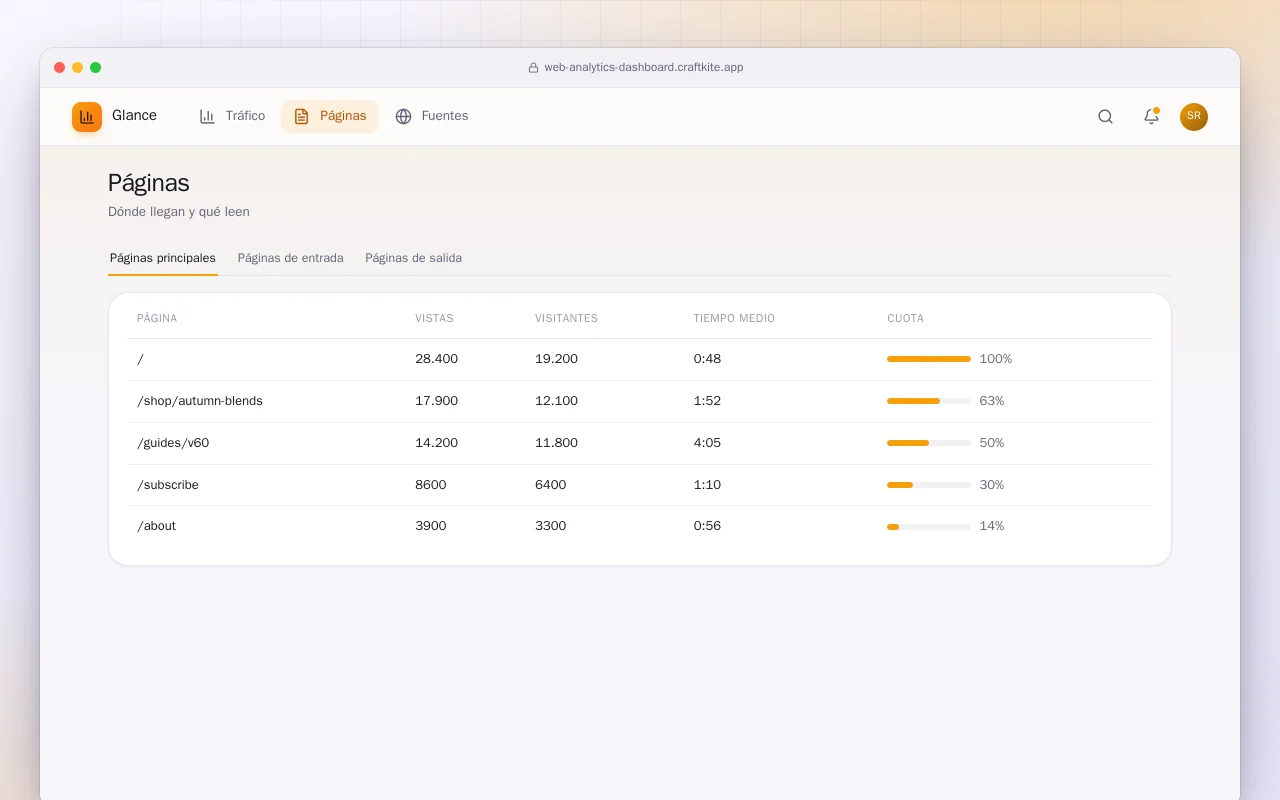Click the 8600 views value

point(431,485)
